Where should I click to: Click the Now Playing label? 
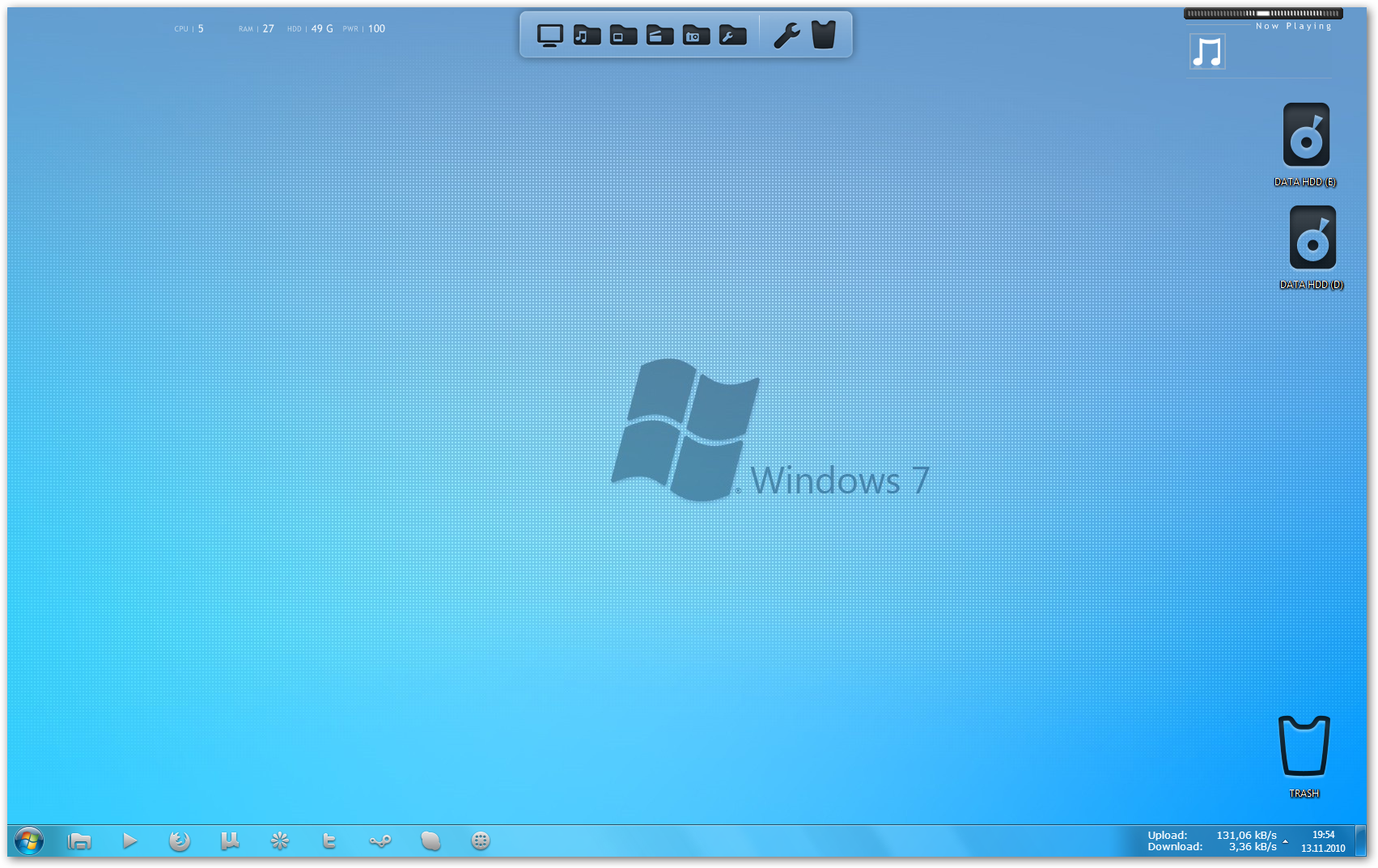pos(1294,26)
